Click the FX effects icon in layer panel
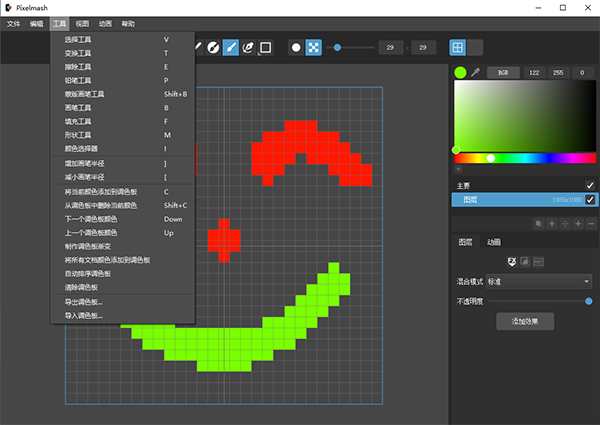600x425 pixels. 512,261
